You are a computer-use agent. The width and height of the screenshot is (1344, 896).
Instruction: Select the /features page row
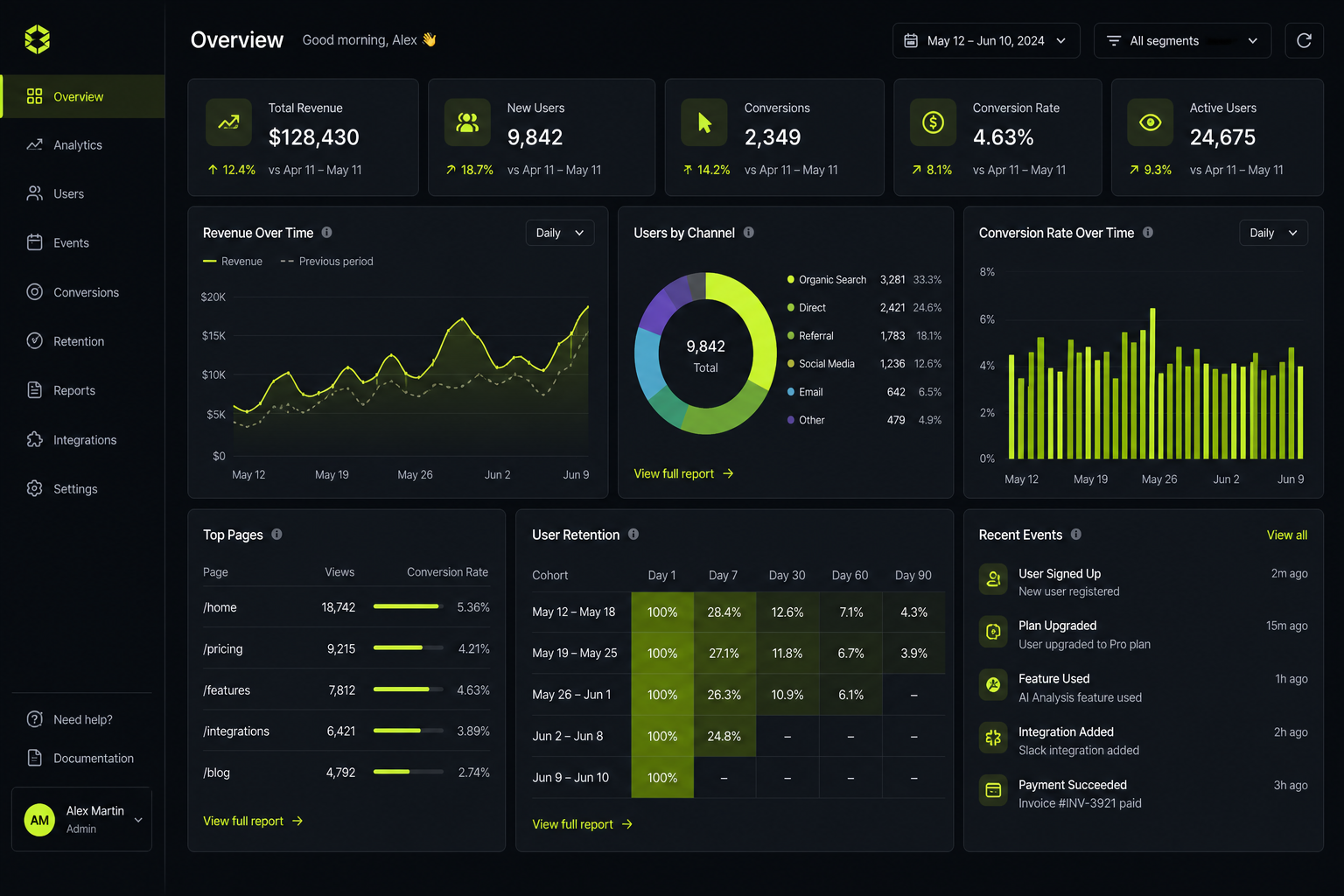[x=346, y=690]
